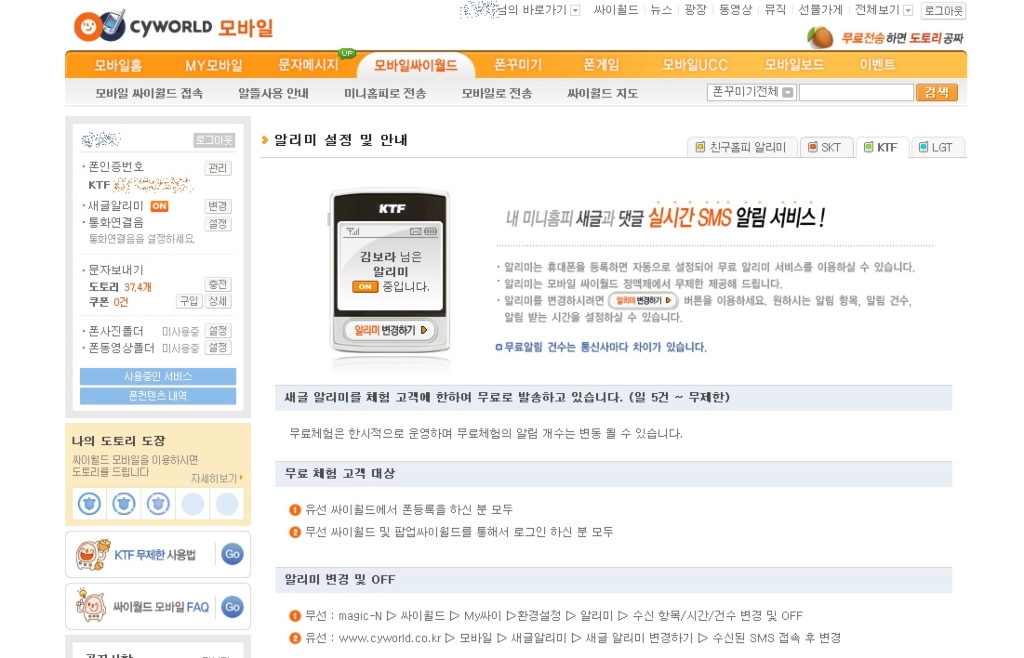Open the 모바일홈 tab
Screen dimensions: 1024x658
[x=118, y=65]
